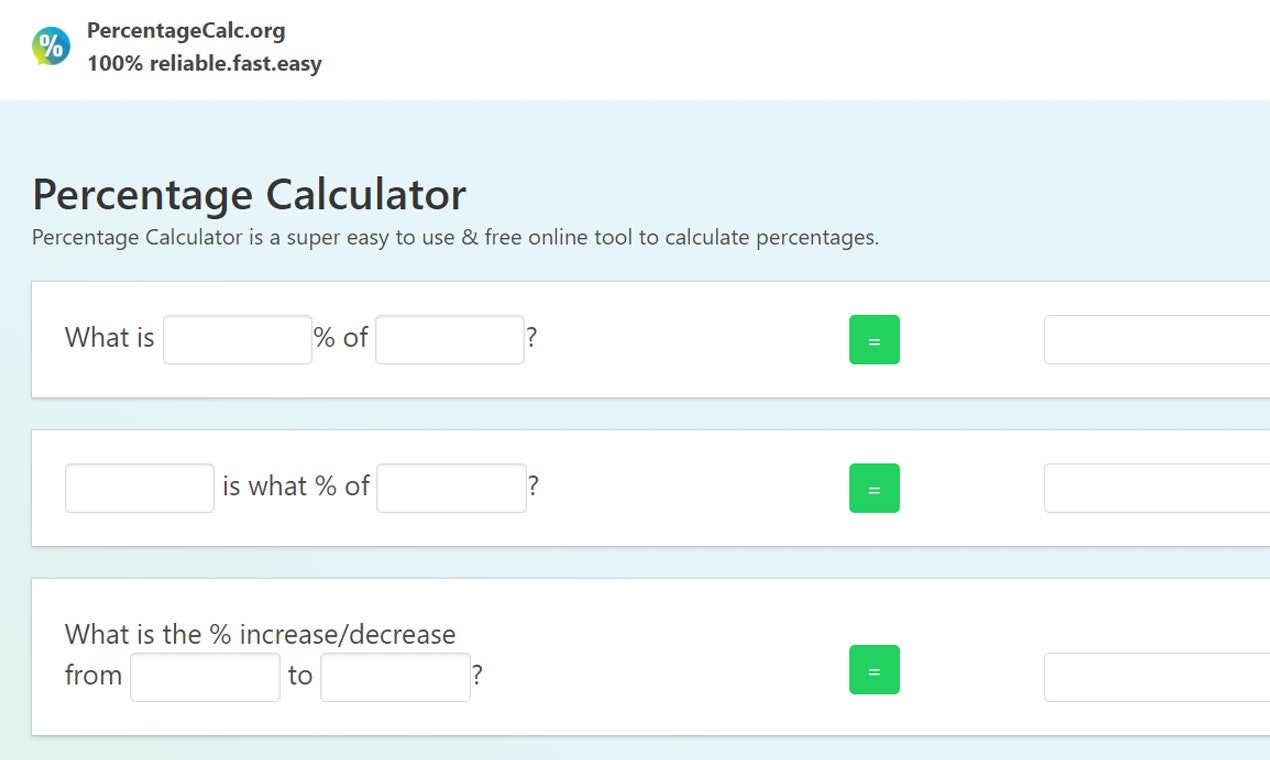Click the intro text about the free online tool
The image size is (1270, 760).
click(455, 237)
